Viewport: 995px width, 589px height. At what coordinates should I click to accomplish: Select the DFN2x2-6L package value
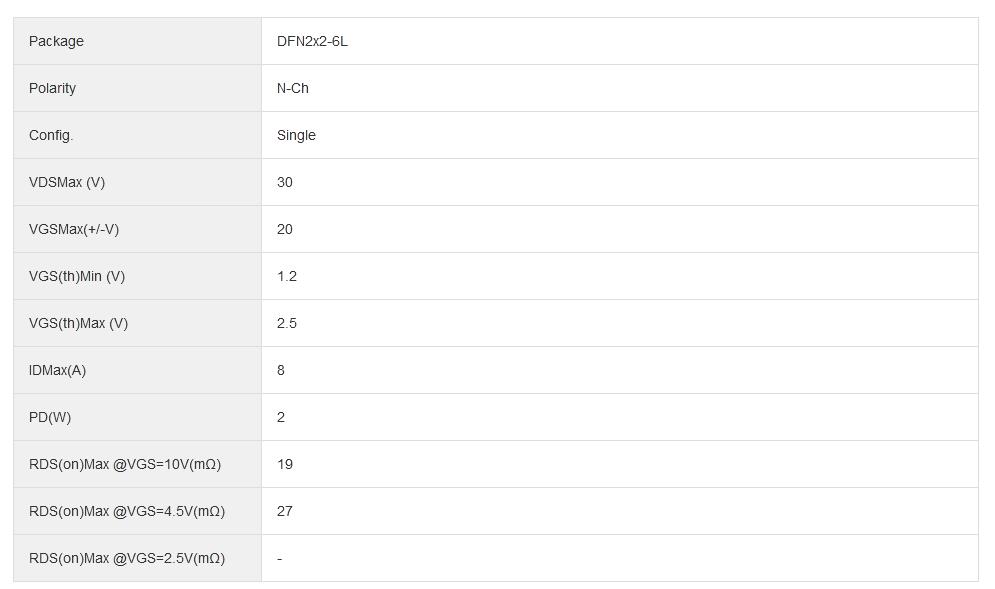point(312,41)
